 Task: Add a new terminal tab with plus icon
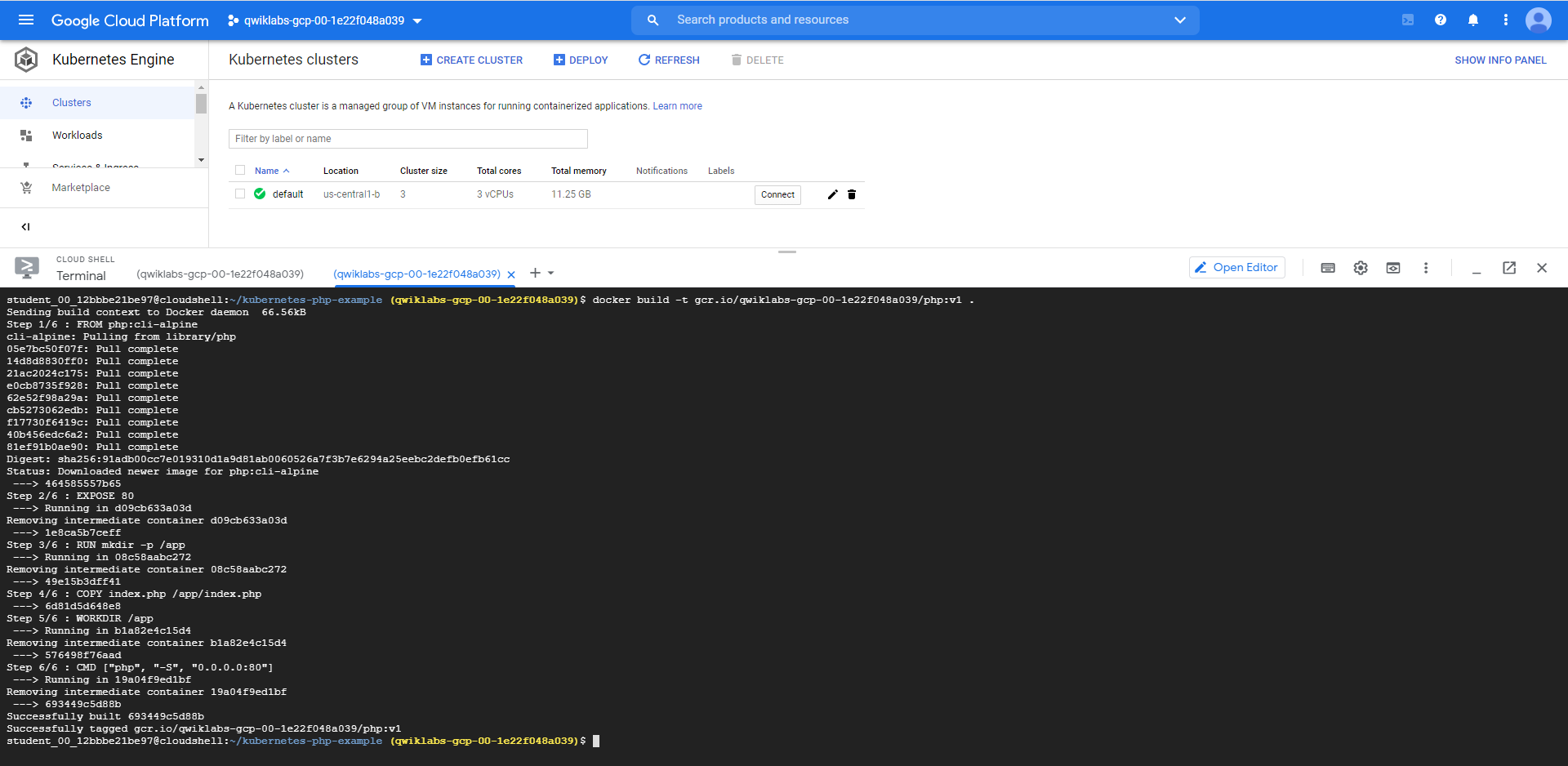click(535, 273)
